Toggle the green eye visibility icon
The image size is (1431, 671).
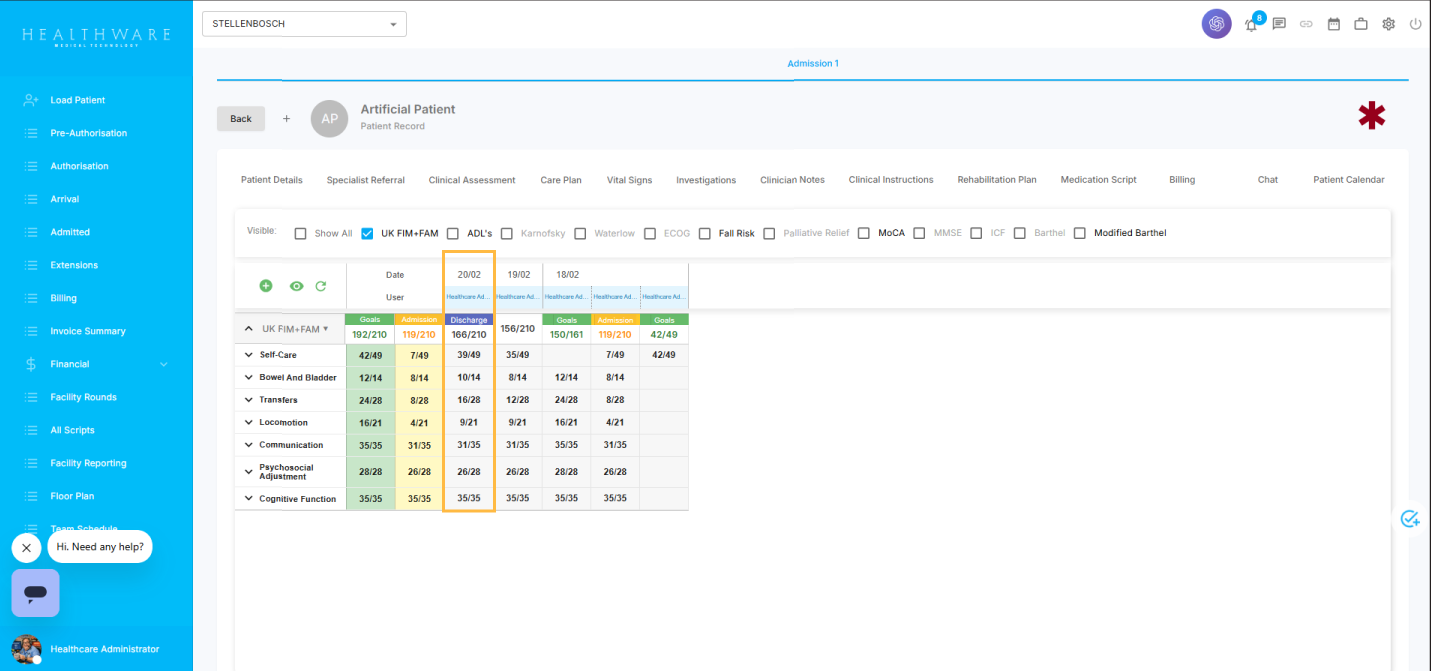point(296,286)
